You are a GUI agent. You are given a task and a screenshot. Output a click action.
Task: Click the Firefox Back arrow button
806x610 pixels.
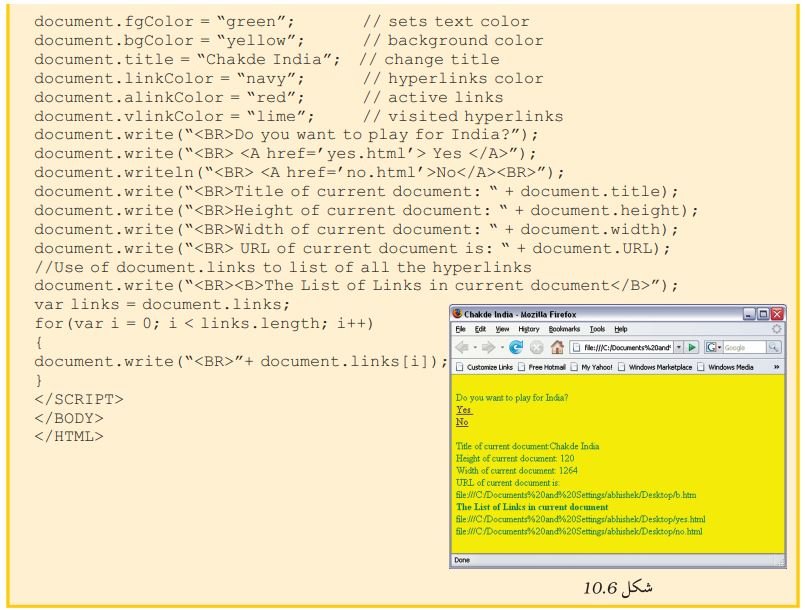coord(462,347)
